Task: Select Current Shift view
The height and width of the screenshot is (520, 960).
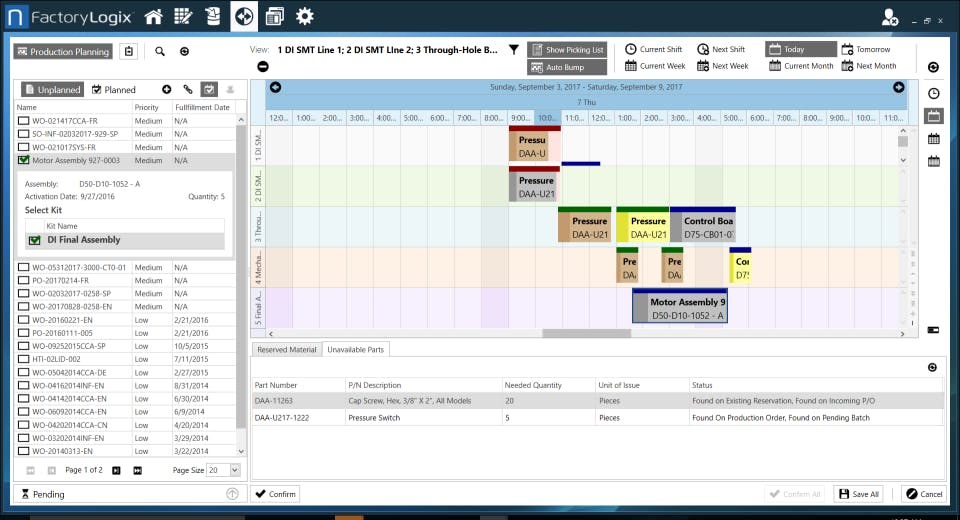Action: point(653,49)
